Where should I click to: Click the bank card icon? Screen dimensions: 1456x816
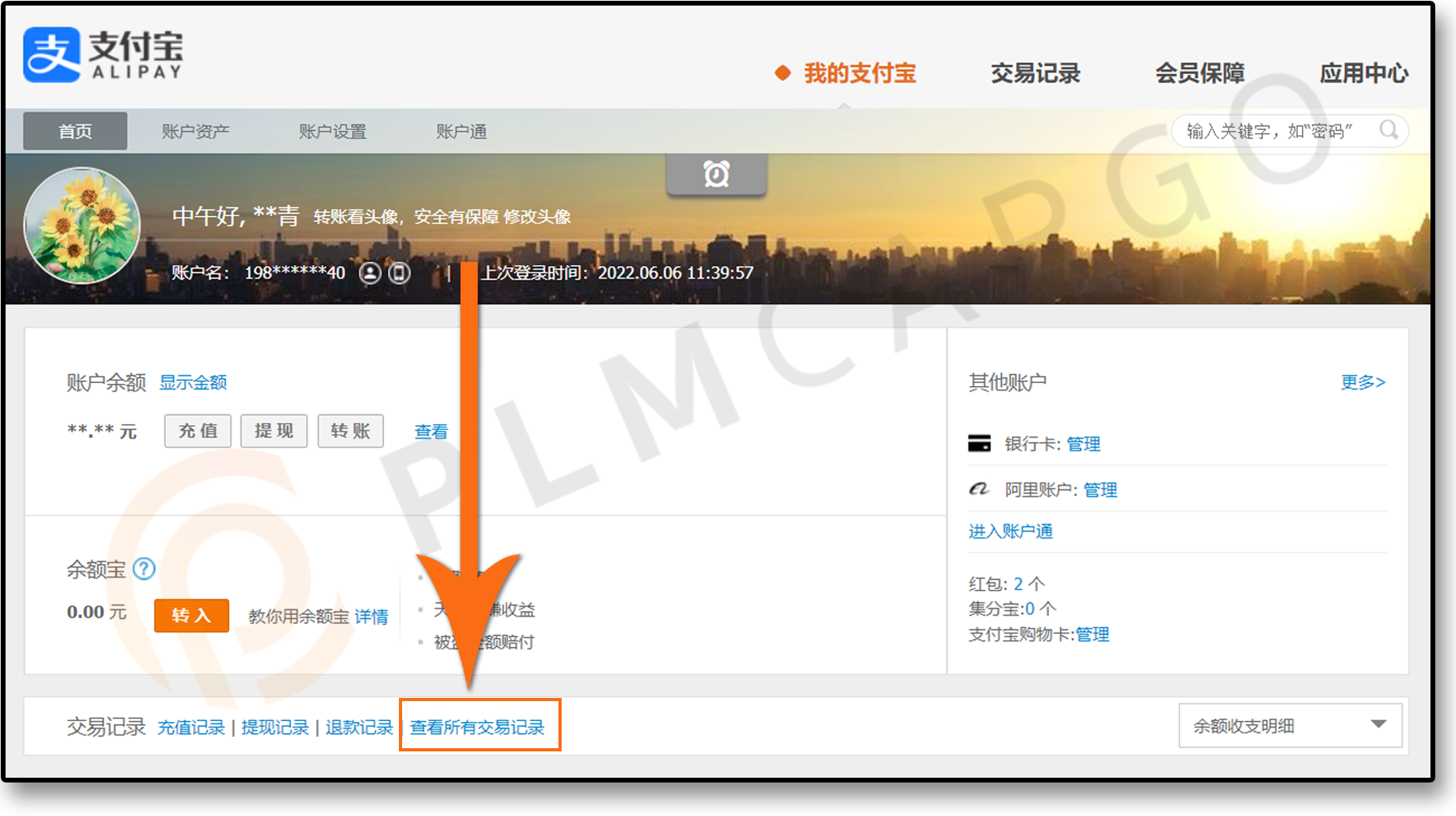click(979, 443)
